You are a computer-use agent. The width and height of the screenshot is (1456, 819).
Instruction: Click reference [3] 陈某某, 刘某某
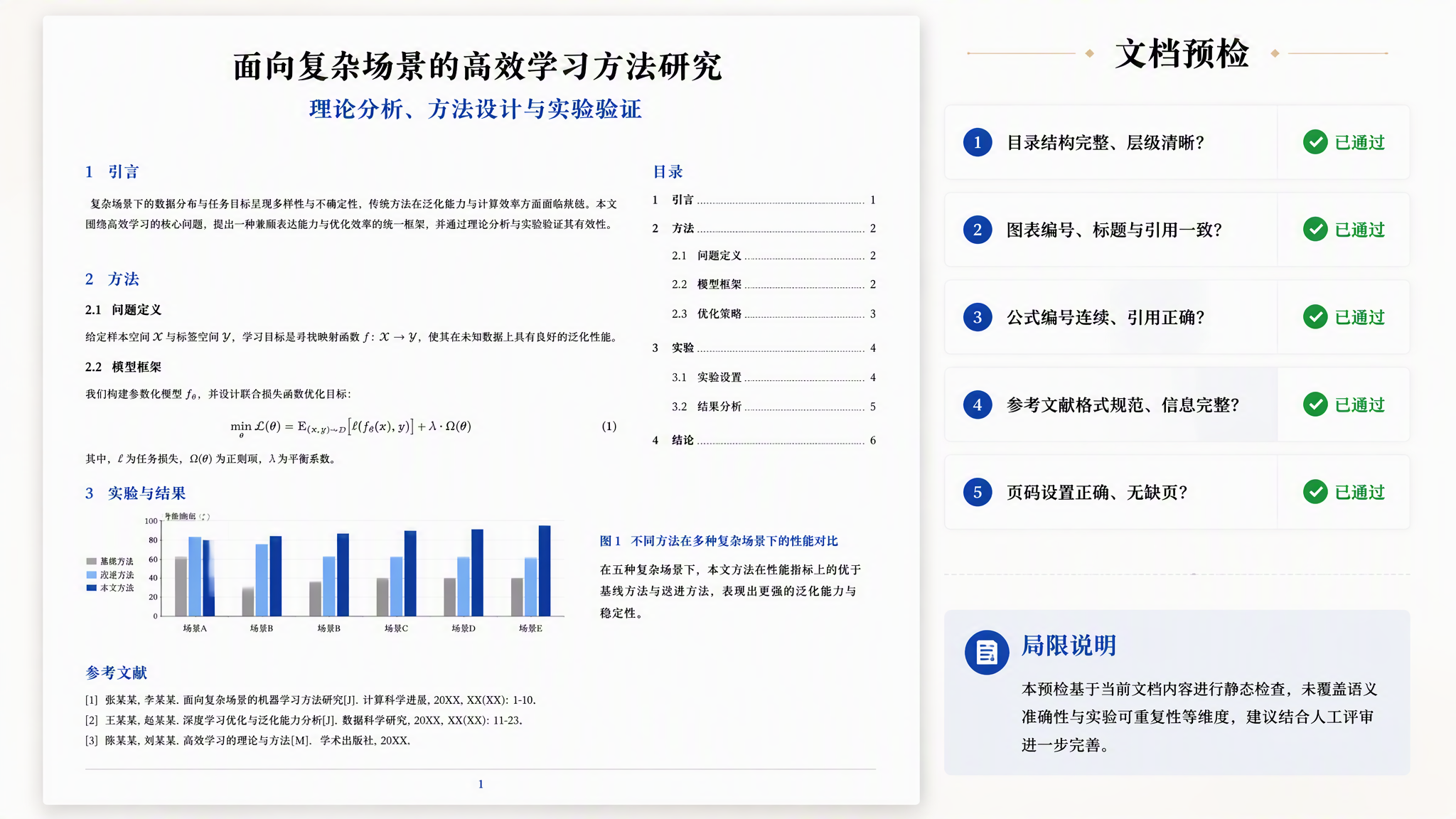248,741
